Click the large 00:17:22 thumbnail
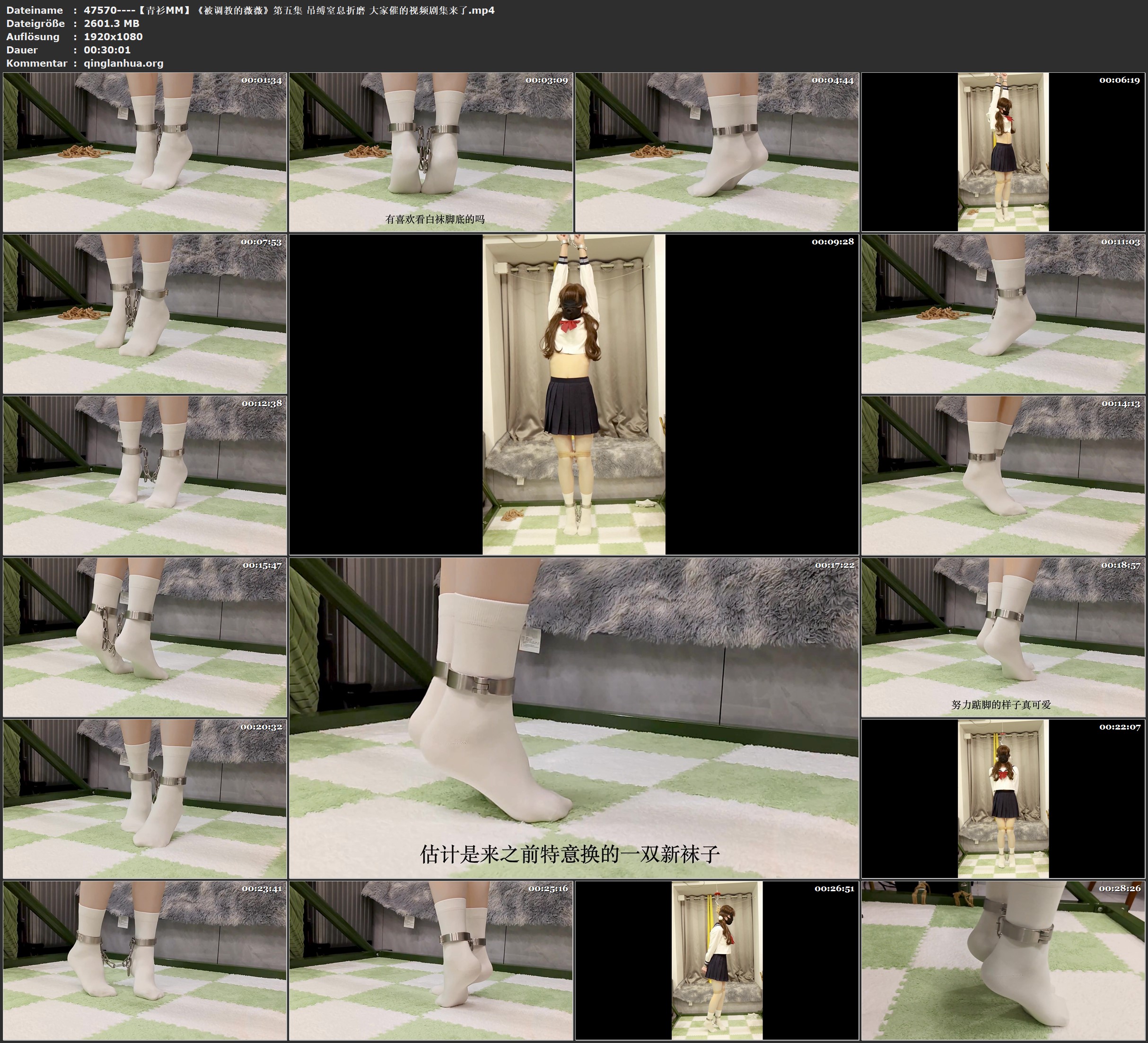1148x1043 pixels. (573, 718)
